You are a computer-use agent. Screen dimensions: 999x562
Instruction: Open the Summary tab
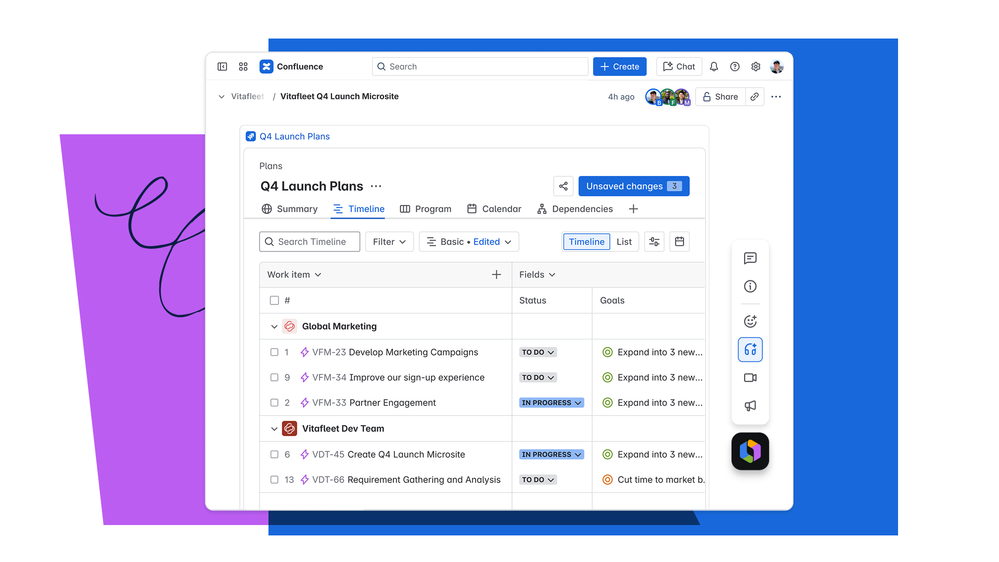(x=289, y=209)
